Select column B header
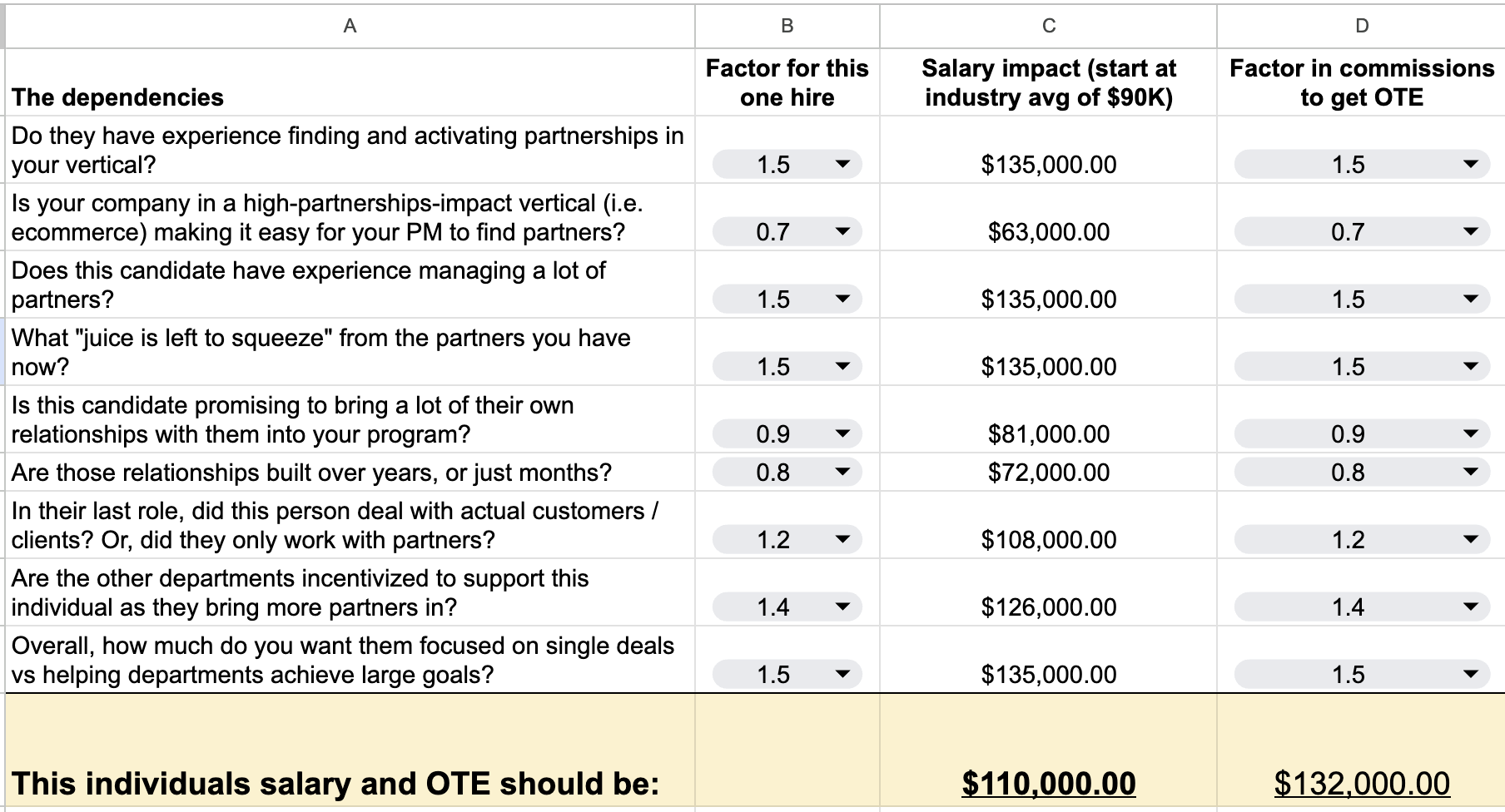Viewport: 1505px width, 812px height. [787, 26]
